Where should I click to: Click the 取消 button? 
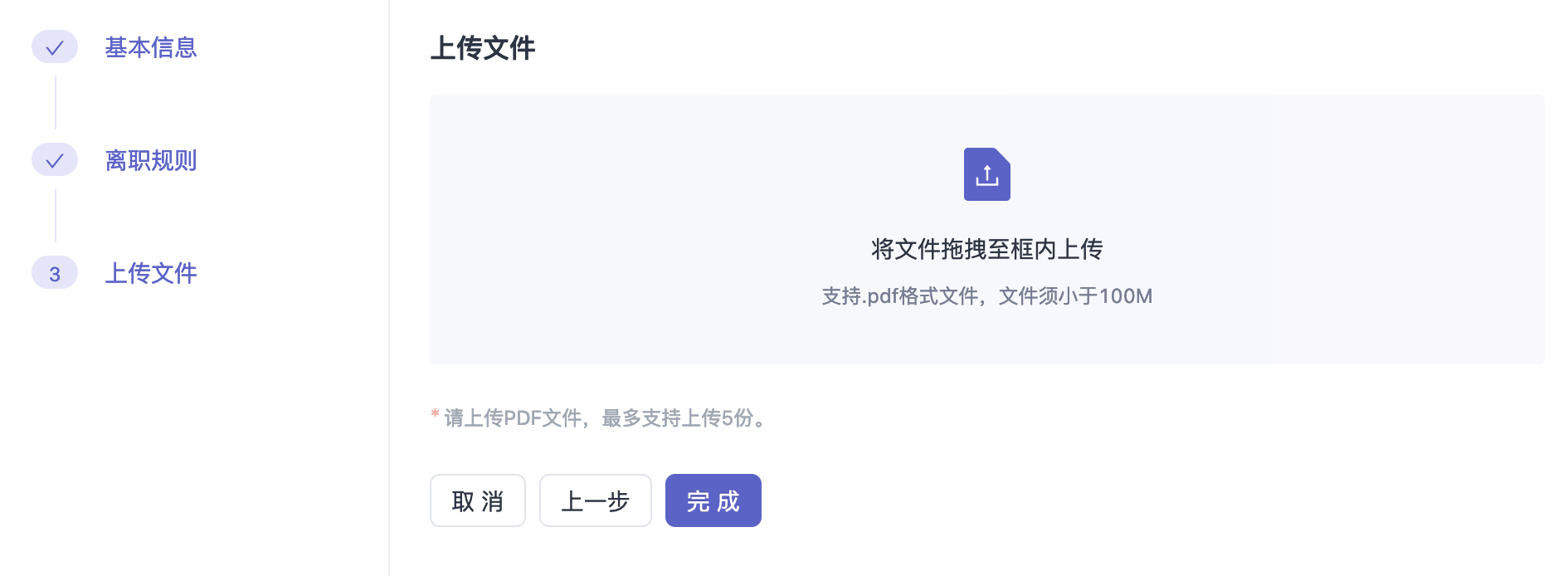tap(478, 500)
